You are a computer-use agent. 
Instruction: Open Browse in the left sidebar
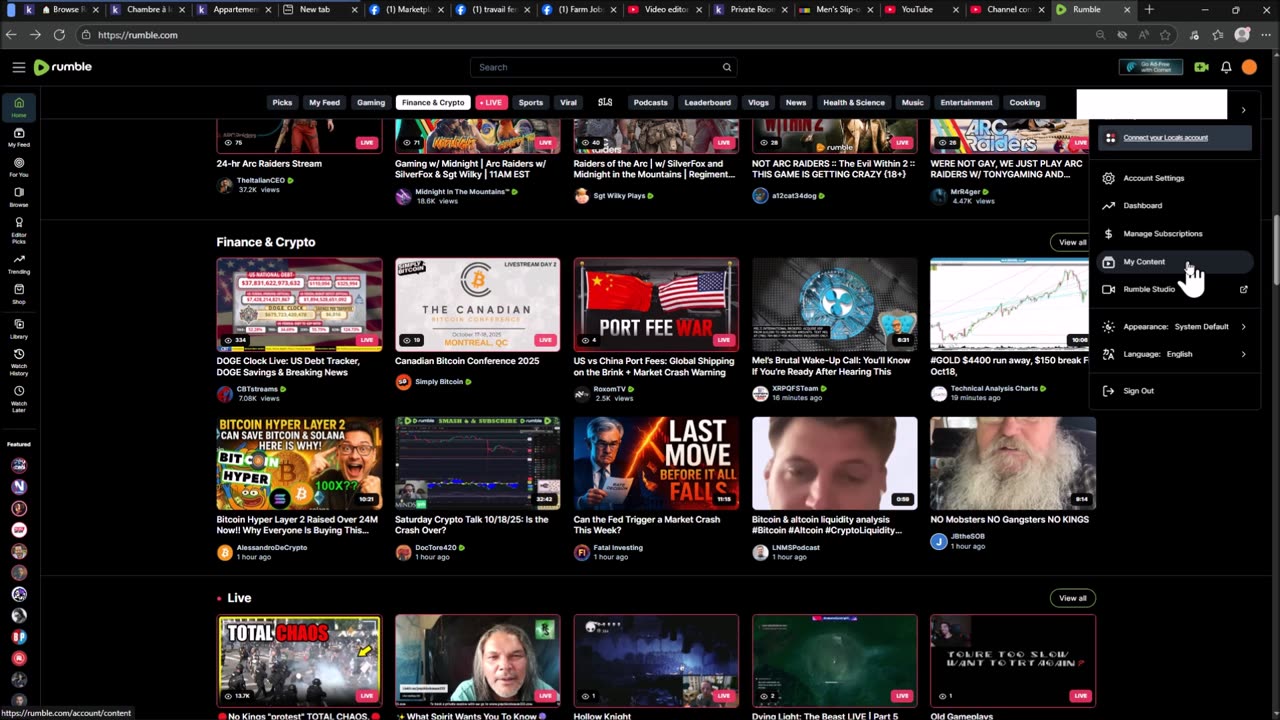(18, 196)
